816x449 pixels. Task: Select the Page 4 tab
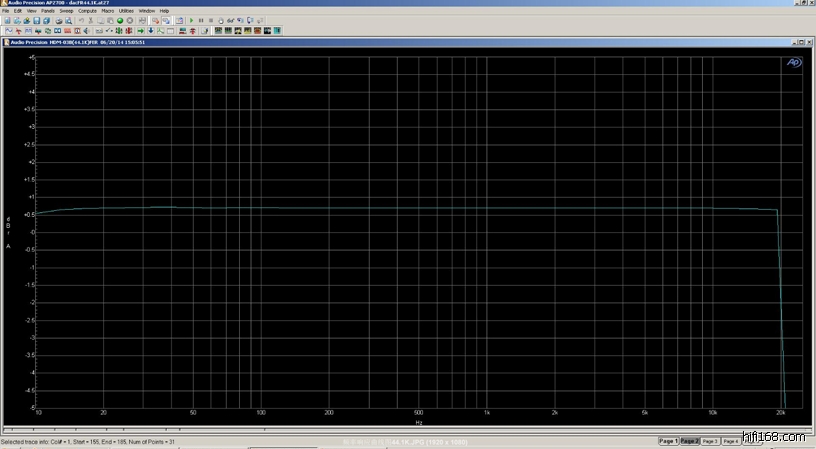tap(731, 441)
